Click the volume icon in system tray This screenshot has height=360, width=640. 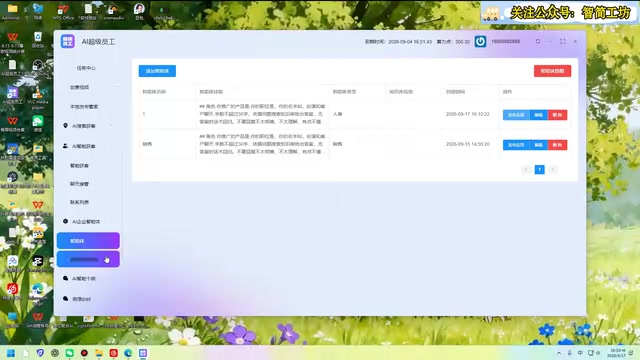[x=598, y=353]
